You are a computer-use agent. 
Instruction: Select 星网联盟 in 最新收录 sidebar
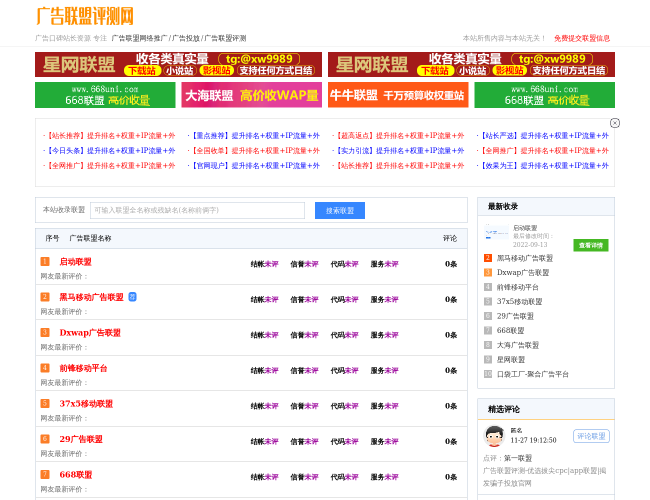(x=511, y=359)
